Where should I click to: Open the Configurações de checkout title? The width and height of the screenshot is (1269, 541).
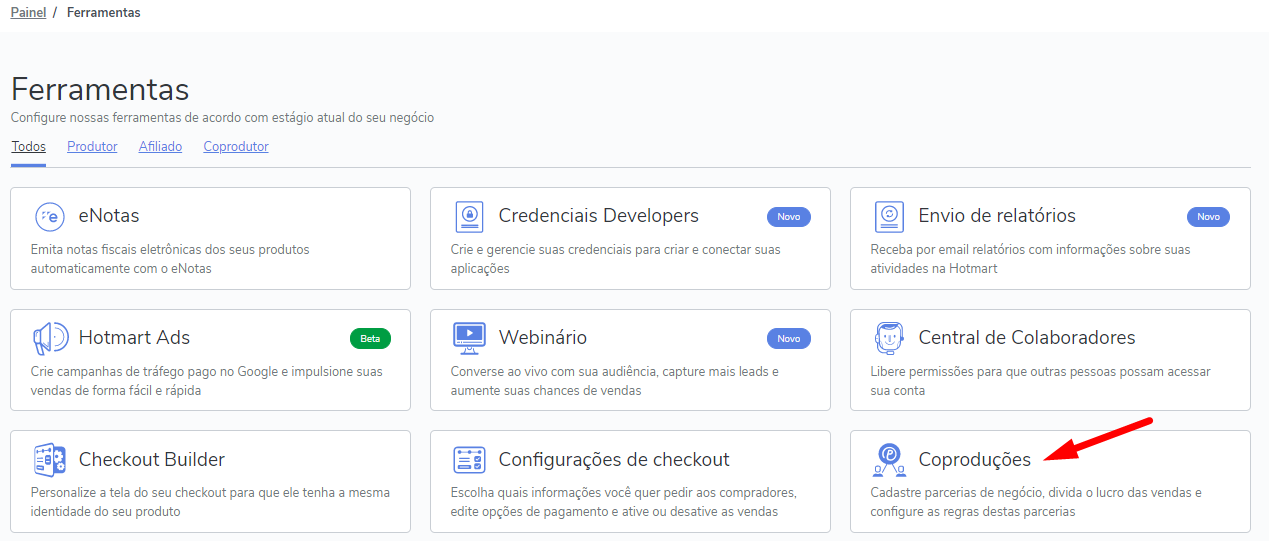614,460
